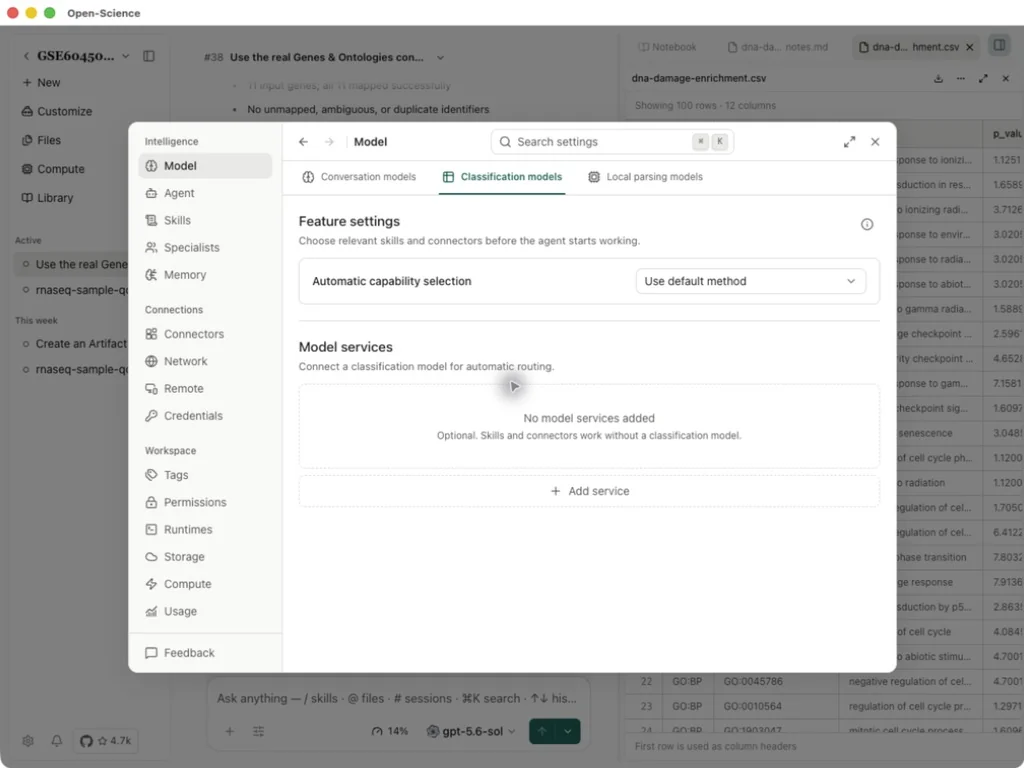Screen dimensions: 1024x768
Task: Click the p_val column header
Action: pos(1004,133)
